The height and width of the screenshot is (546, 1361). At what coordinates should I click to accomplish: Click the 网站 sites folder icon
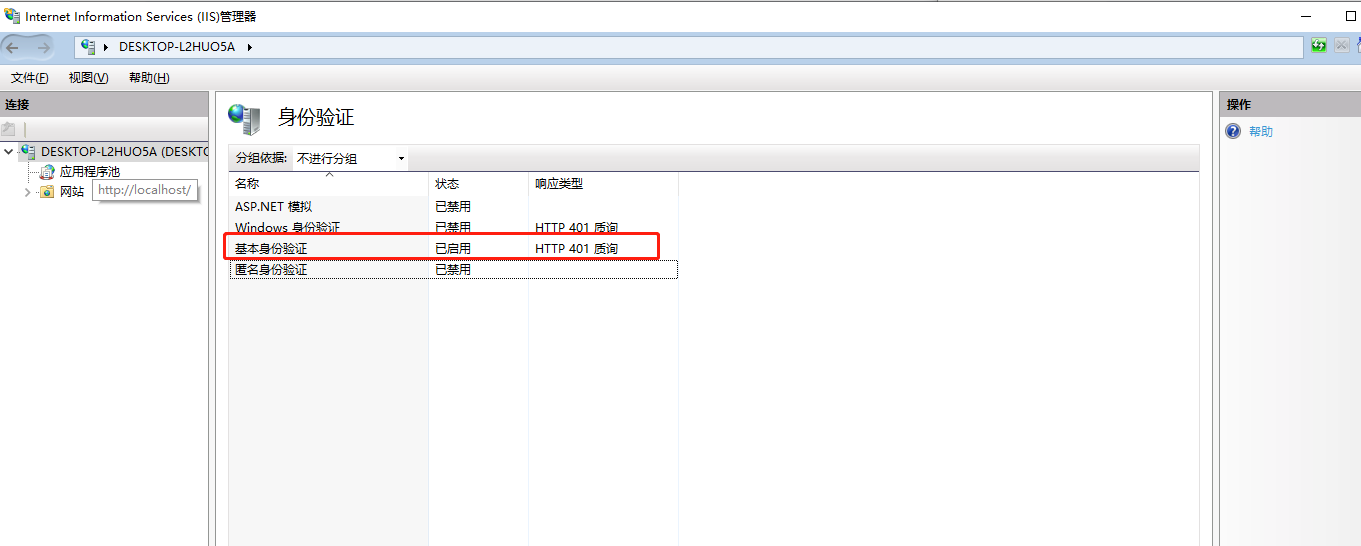47,192
